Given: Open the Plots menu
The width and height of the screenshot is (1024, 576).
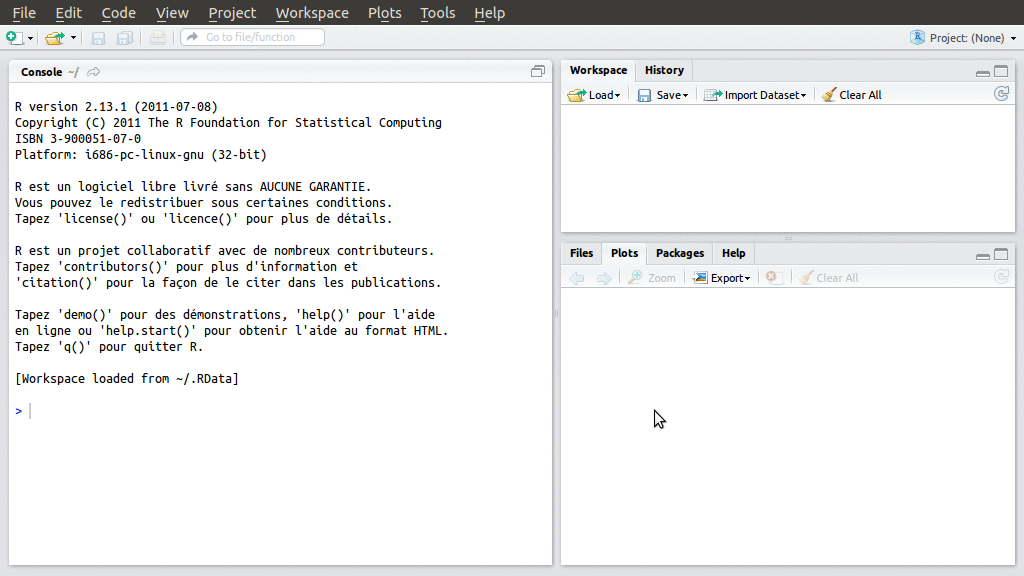Looking at the screenshot, I should (385, 13).
